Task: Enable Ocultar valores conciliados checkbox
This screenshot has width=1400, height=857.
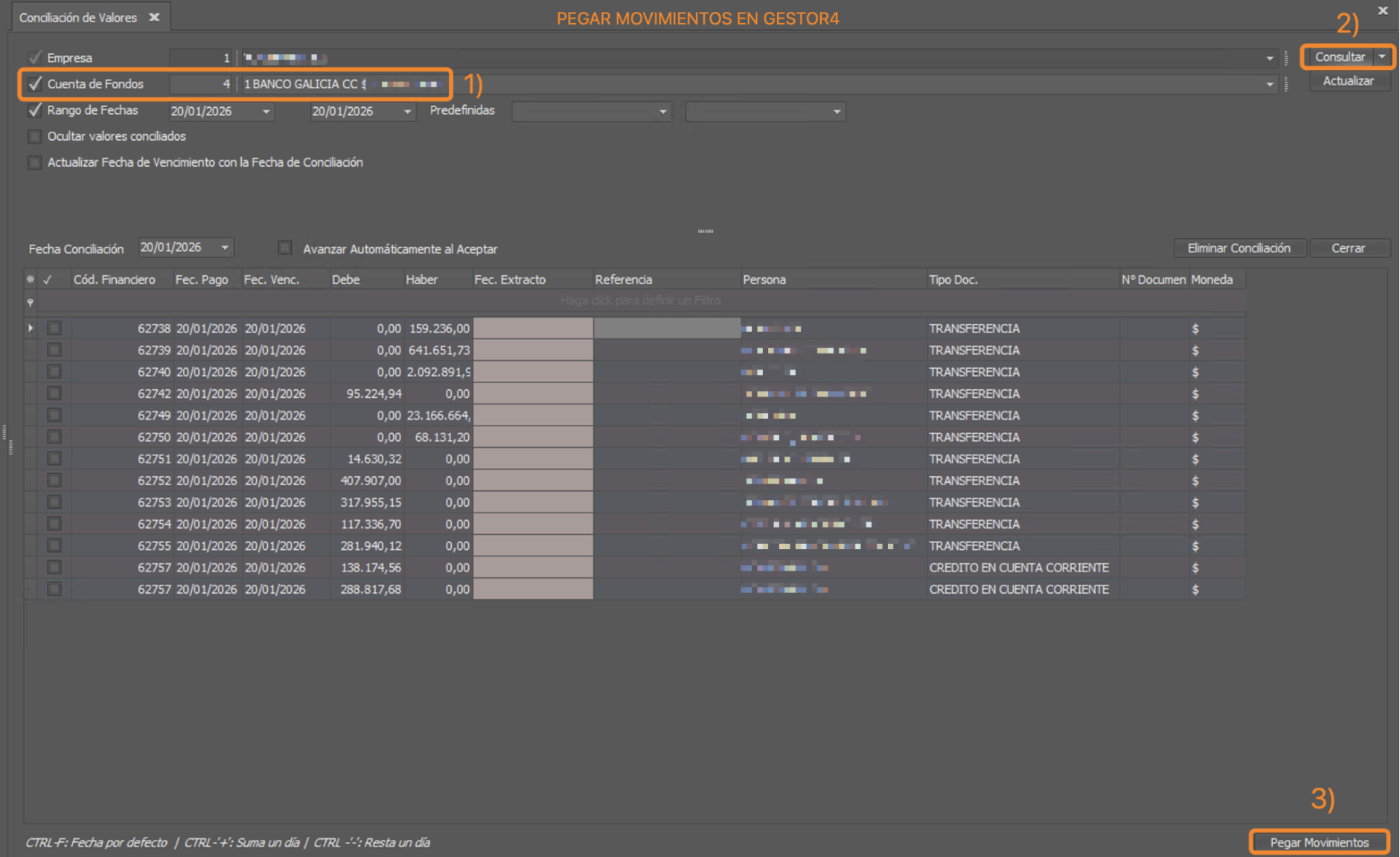Action: pyautogui.click(x=34, y=137)
